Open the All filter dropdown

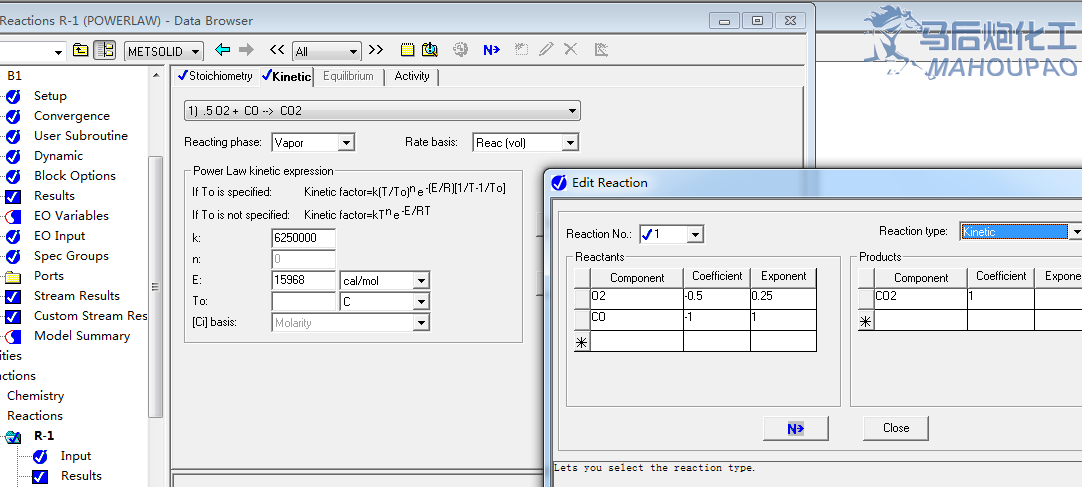353,51
